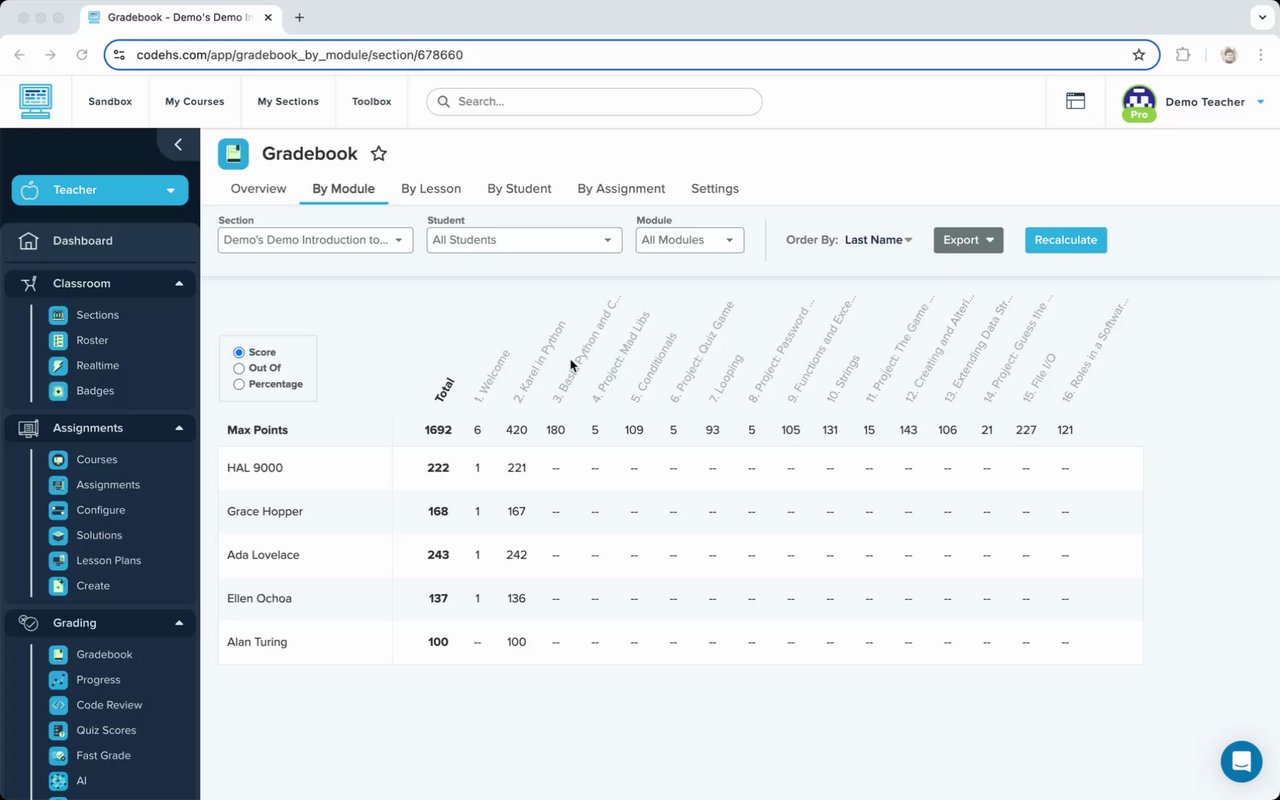Open the Demo Teacher account menu
The width and height of the screenshot is (1280, 800).
point(1194,102)
